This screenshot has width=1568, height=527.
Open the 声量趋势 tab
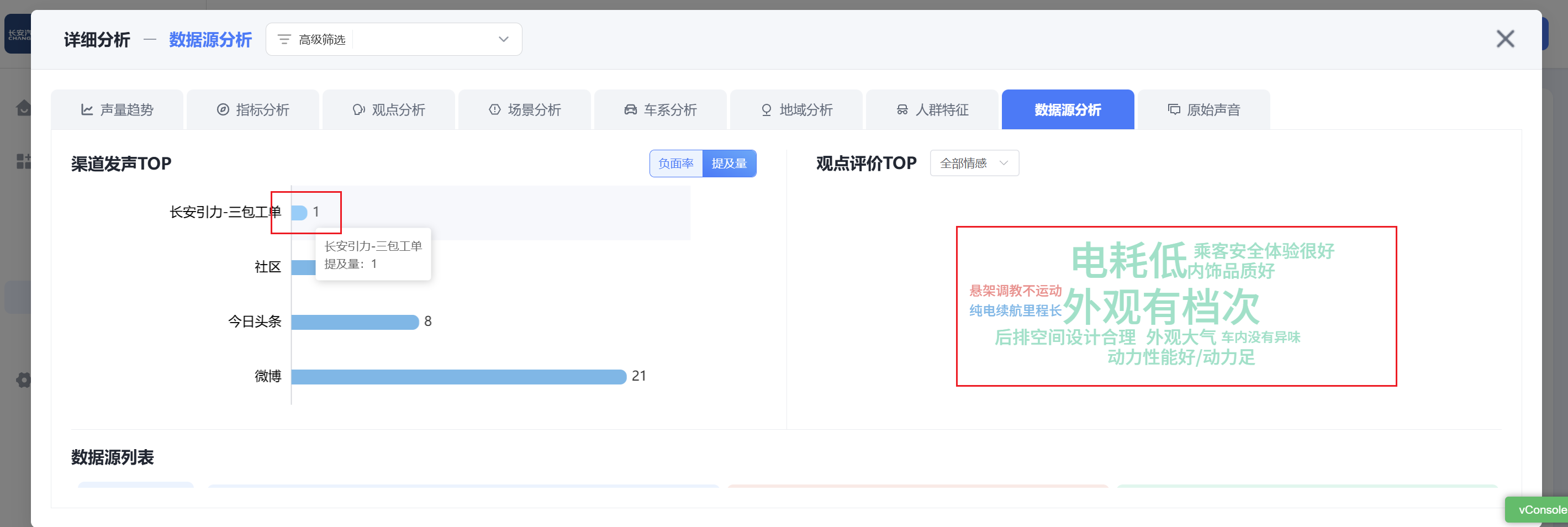pyautogui.click(x=117, y=110)
